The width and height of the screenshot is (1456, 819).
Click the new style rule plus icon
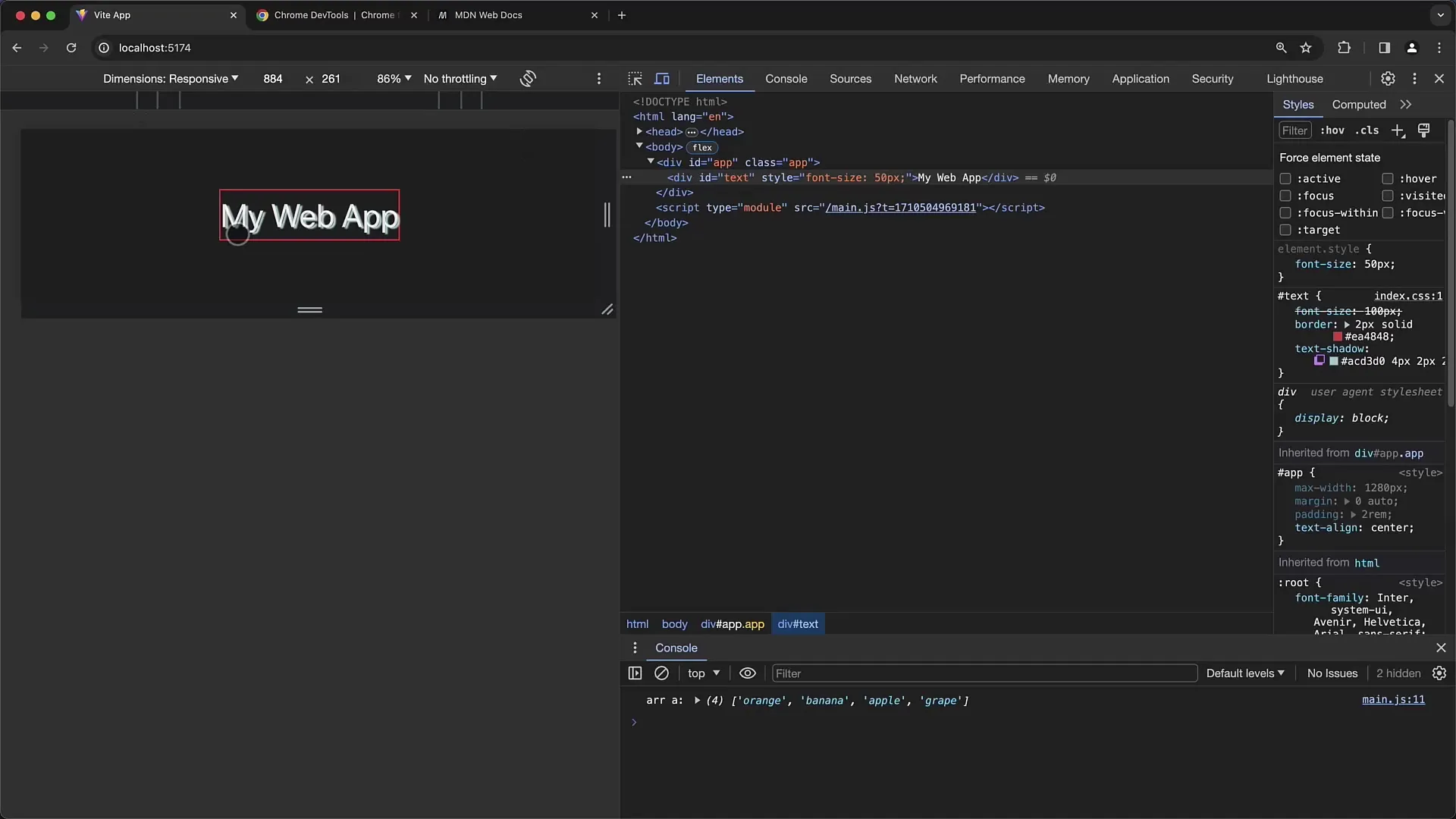1398,130
